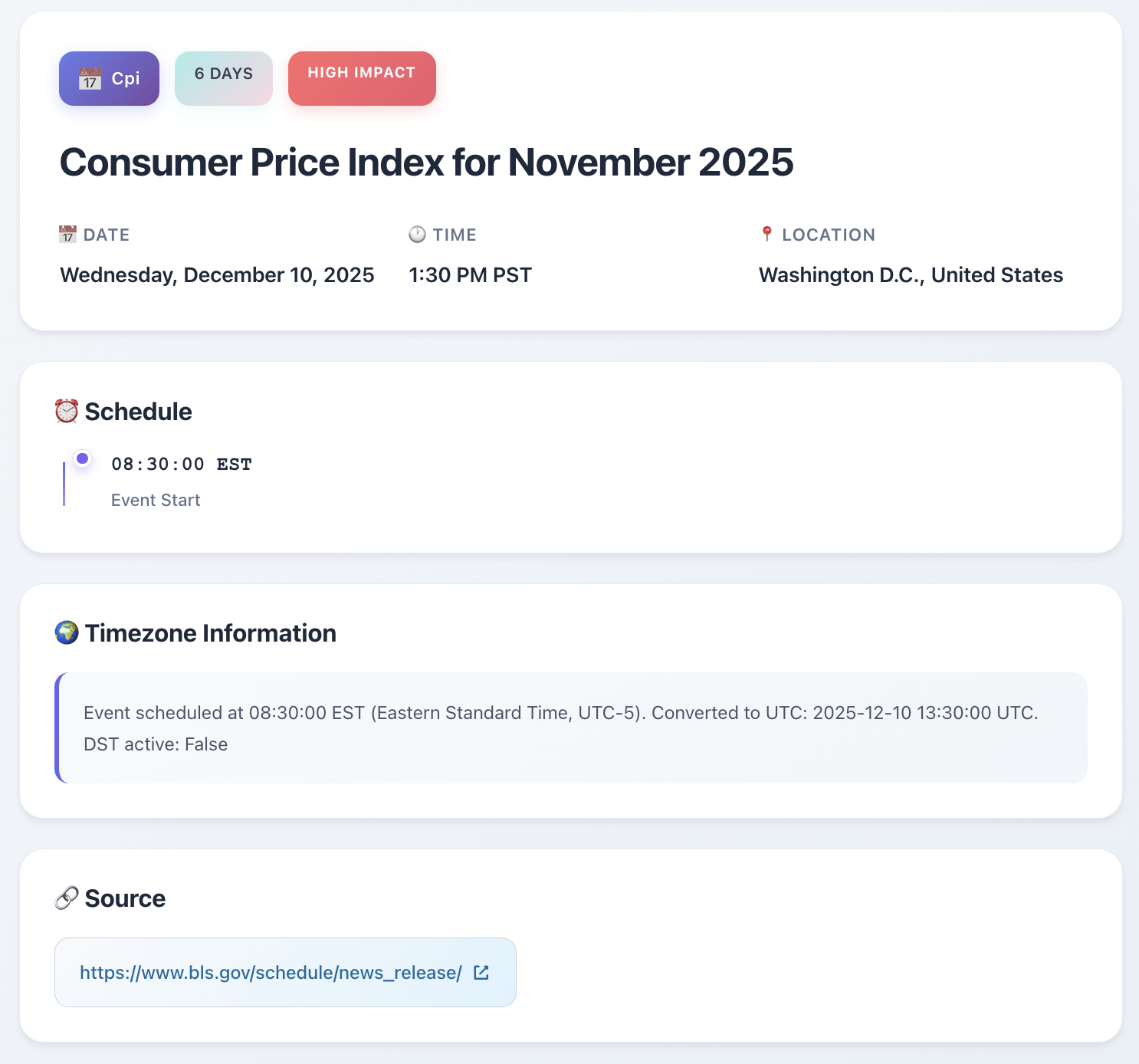The width and height of the screenshot is (1139, 1064).
Task: Select the event title Consumer Price Index heading
Action: (428, 162)
